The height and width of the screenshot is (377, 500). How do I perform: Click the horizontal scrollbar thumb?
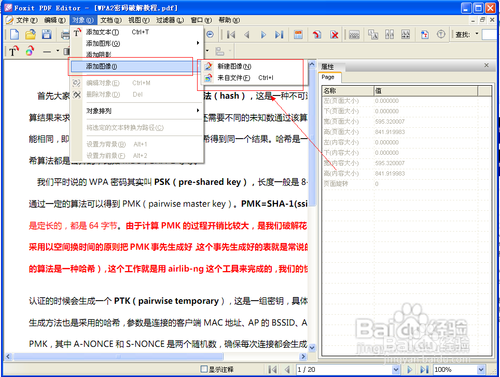click(x=118, y=356)
